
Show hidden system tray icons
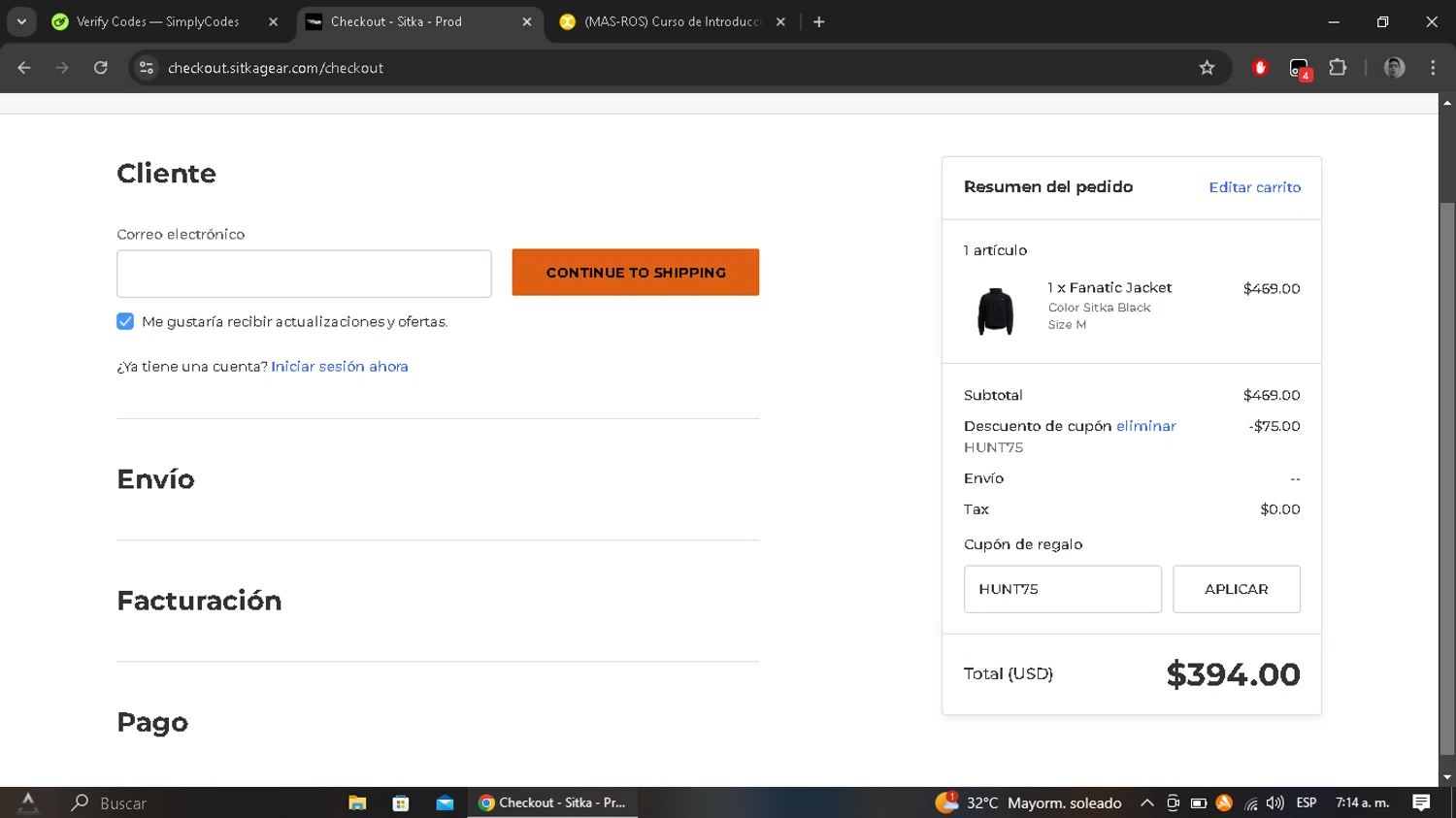pos(1146,802)
